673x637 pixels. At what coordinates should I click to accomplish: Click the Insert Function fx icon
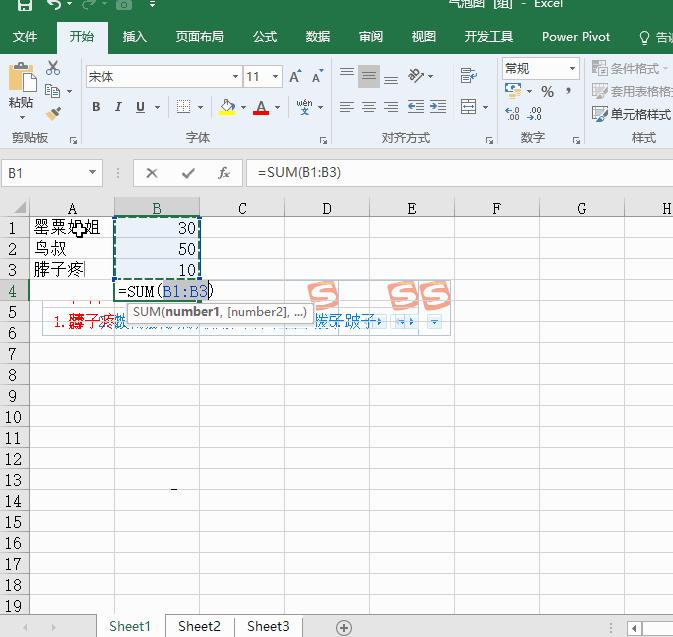point(224,173)
